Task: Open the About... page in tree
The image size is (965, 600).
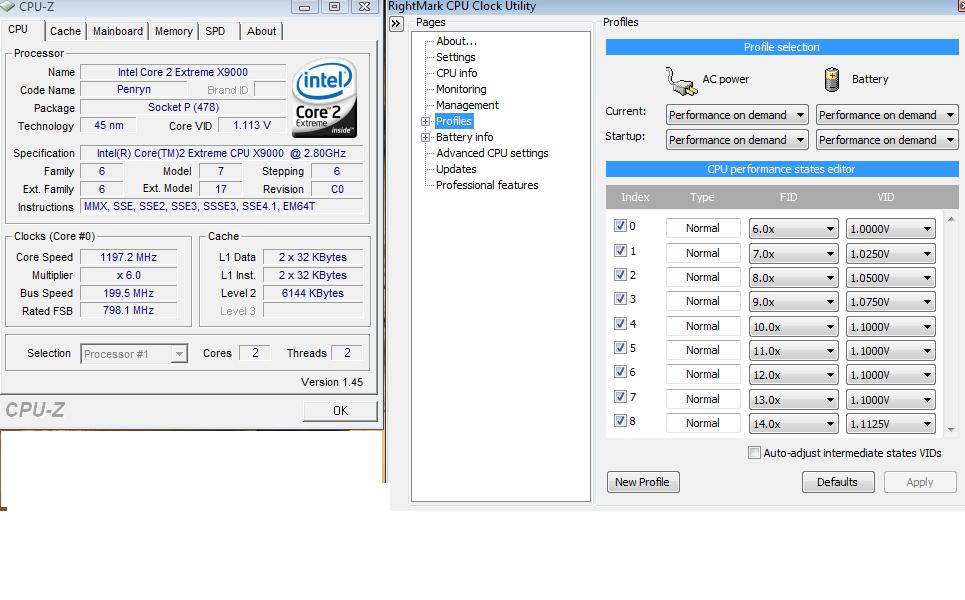Action: 457,41
